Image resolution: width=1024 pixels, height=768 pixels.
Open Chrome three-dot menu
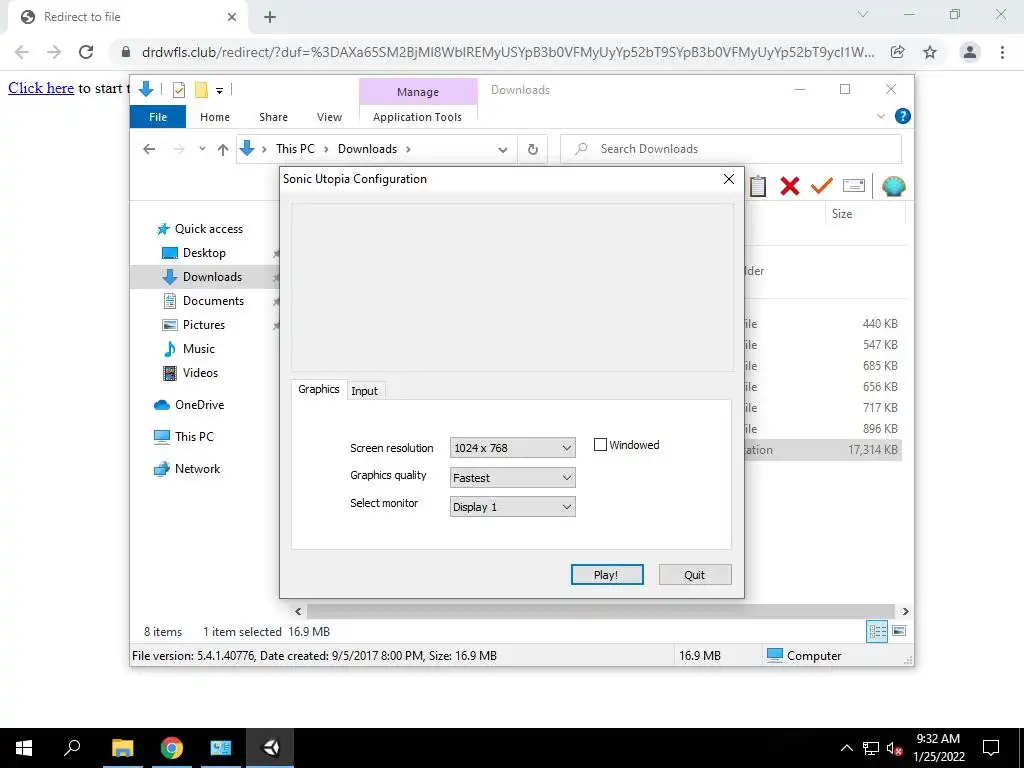[x=1002, y=52]
